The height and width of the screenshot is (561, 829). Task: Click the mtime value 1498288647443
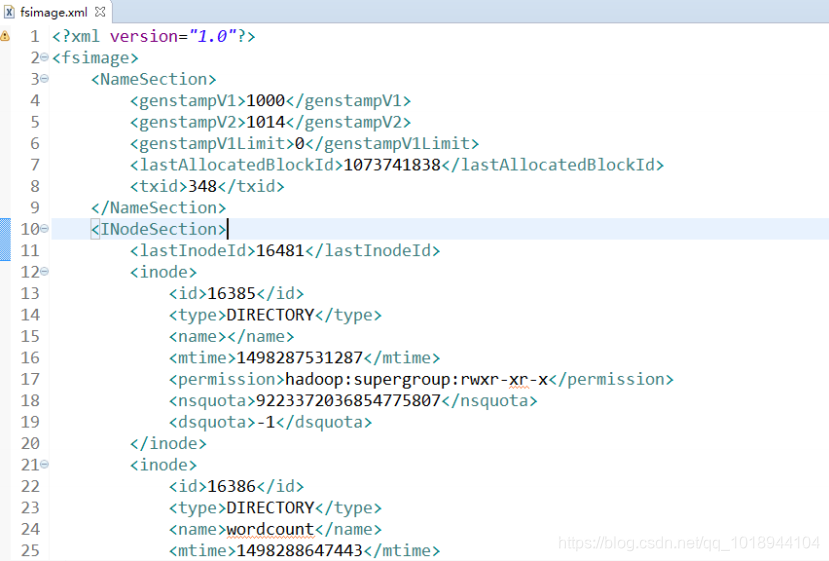point(299,550)
